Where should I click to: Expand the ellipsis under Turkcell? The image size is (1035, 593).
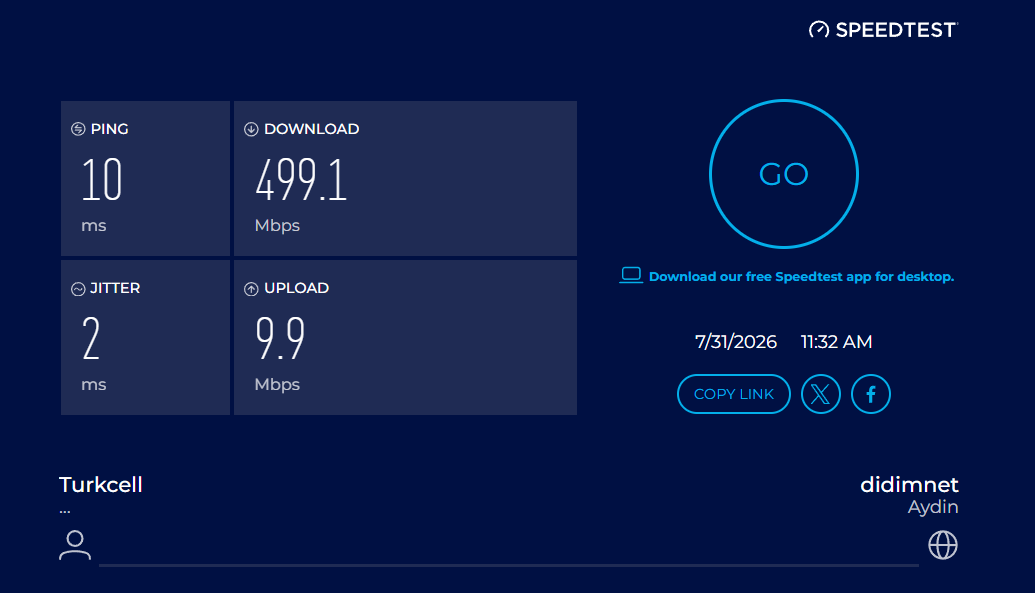(65, 510)
